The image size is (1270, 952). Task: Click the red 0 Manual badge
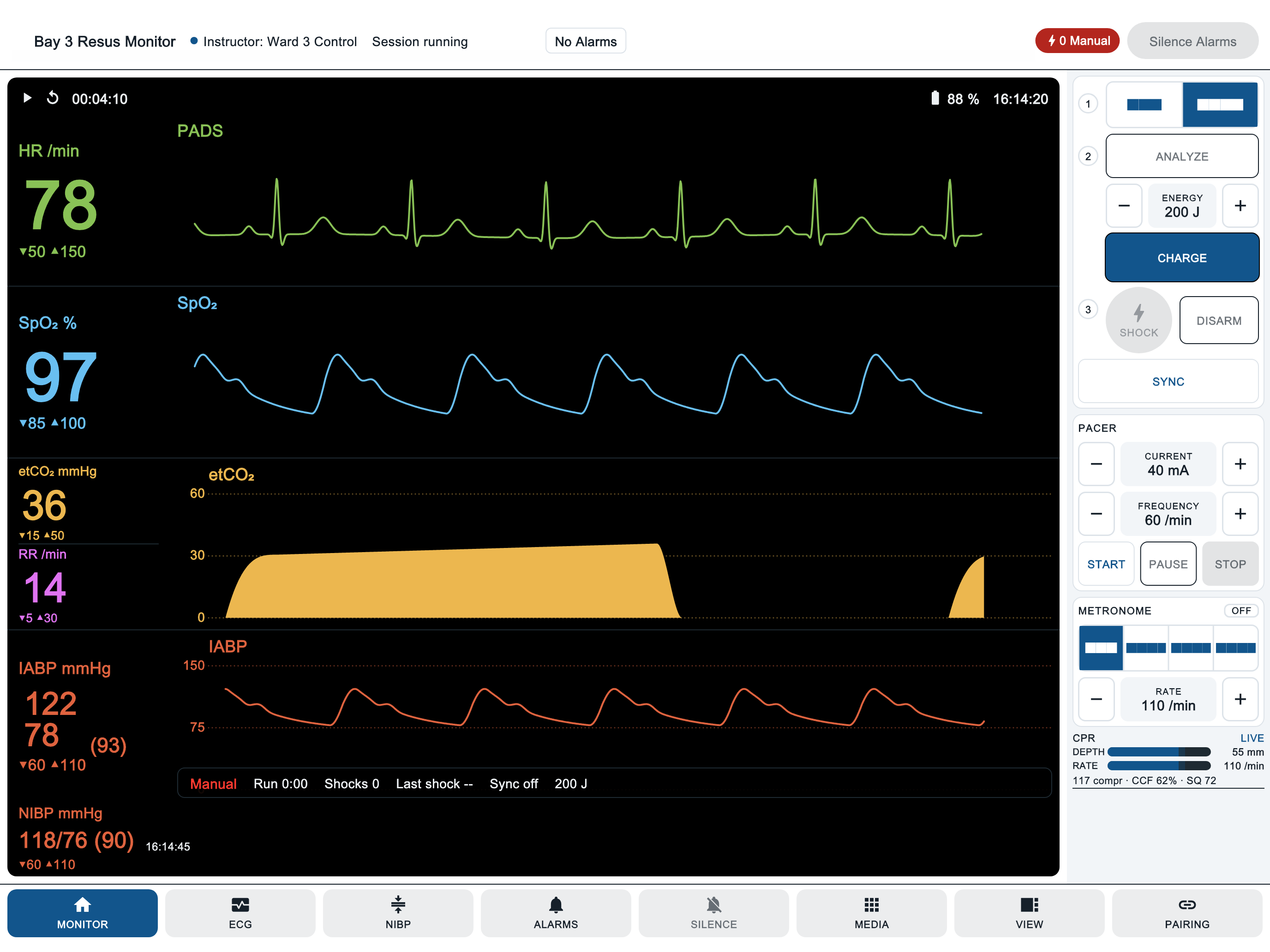[x=1078, y=41]
